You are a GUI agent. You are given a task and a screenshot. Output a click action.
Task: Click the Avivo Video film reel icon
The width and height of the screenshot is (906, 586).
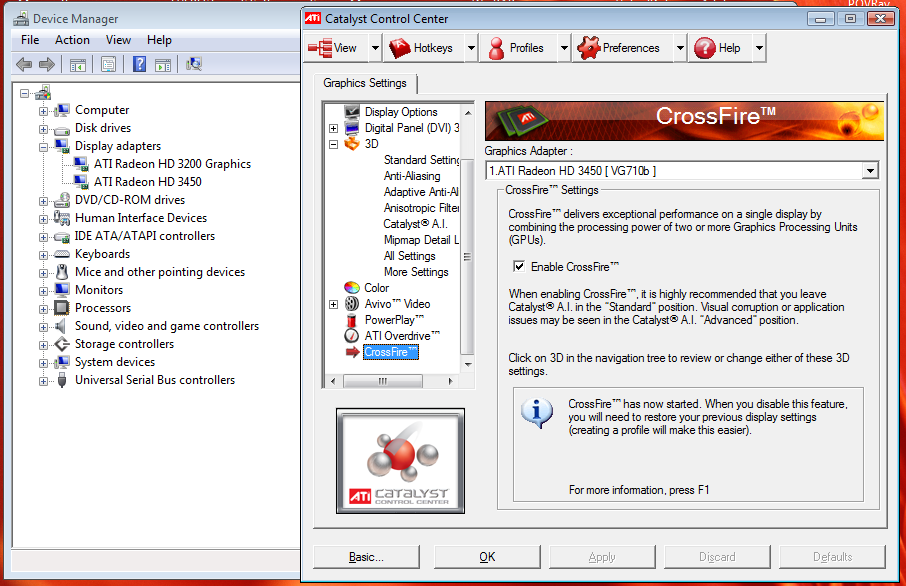pyautogui.click(x=352, y=303)
